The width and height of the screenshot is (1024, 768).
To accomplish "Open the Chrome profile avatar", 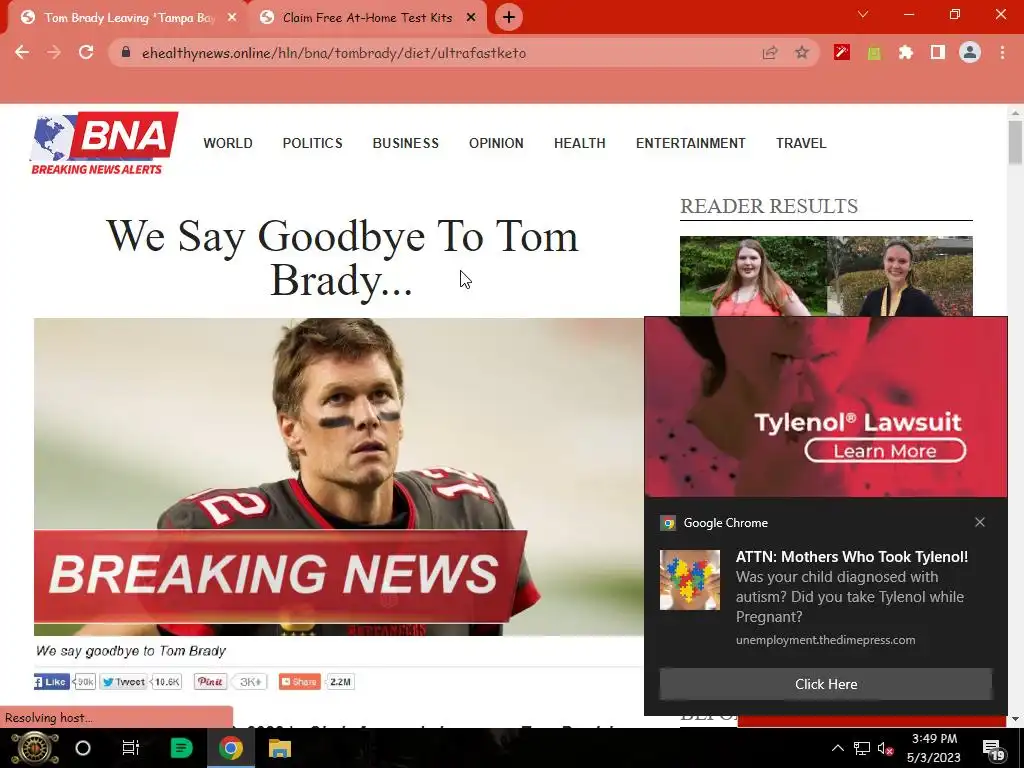I will [970, 52].
